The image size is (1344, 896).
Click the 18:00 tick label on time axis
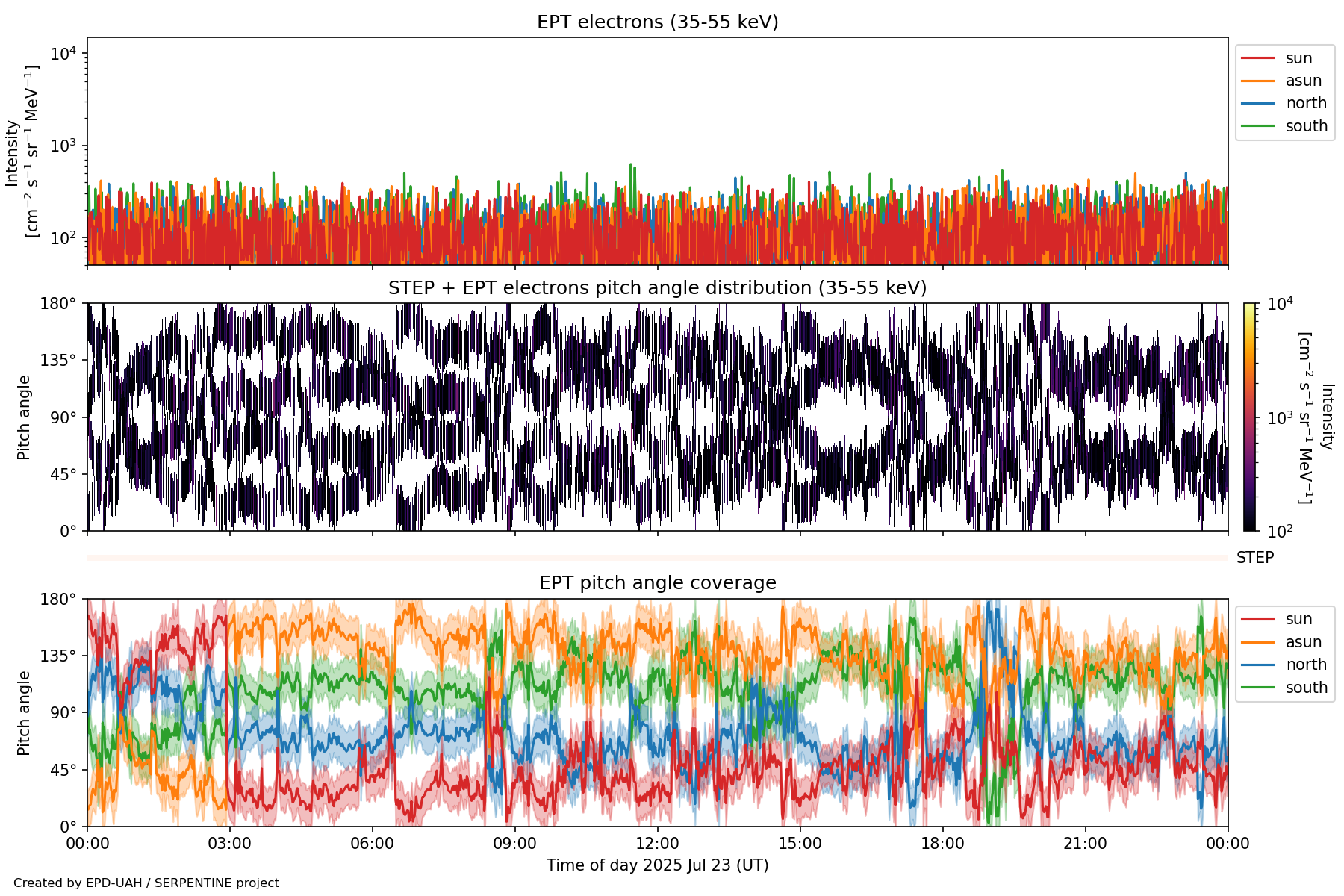(942, 844)
